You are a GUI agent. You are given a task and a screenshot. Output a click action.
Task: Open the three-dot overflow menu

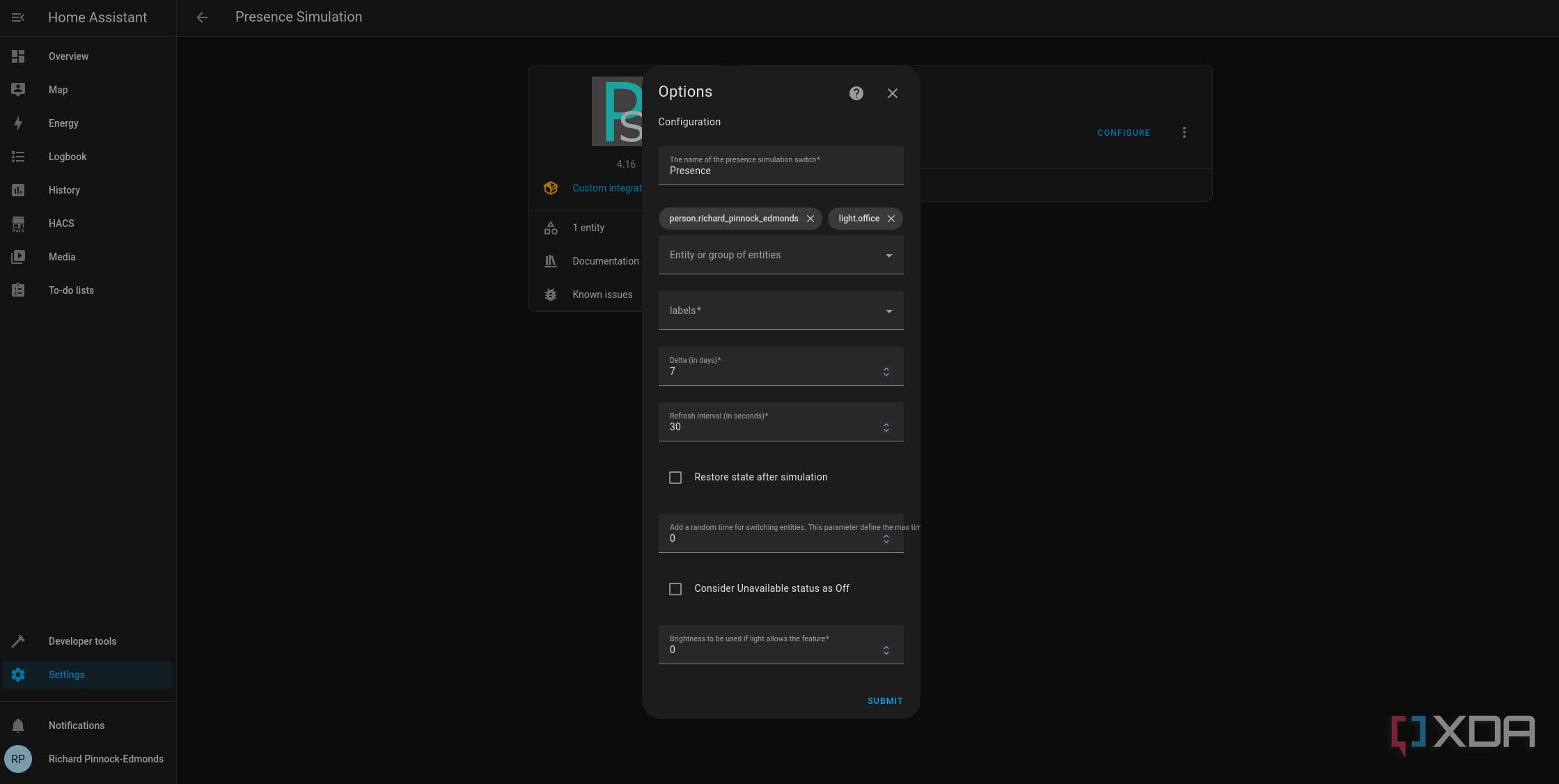click(1184, 132)
